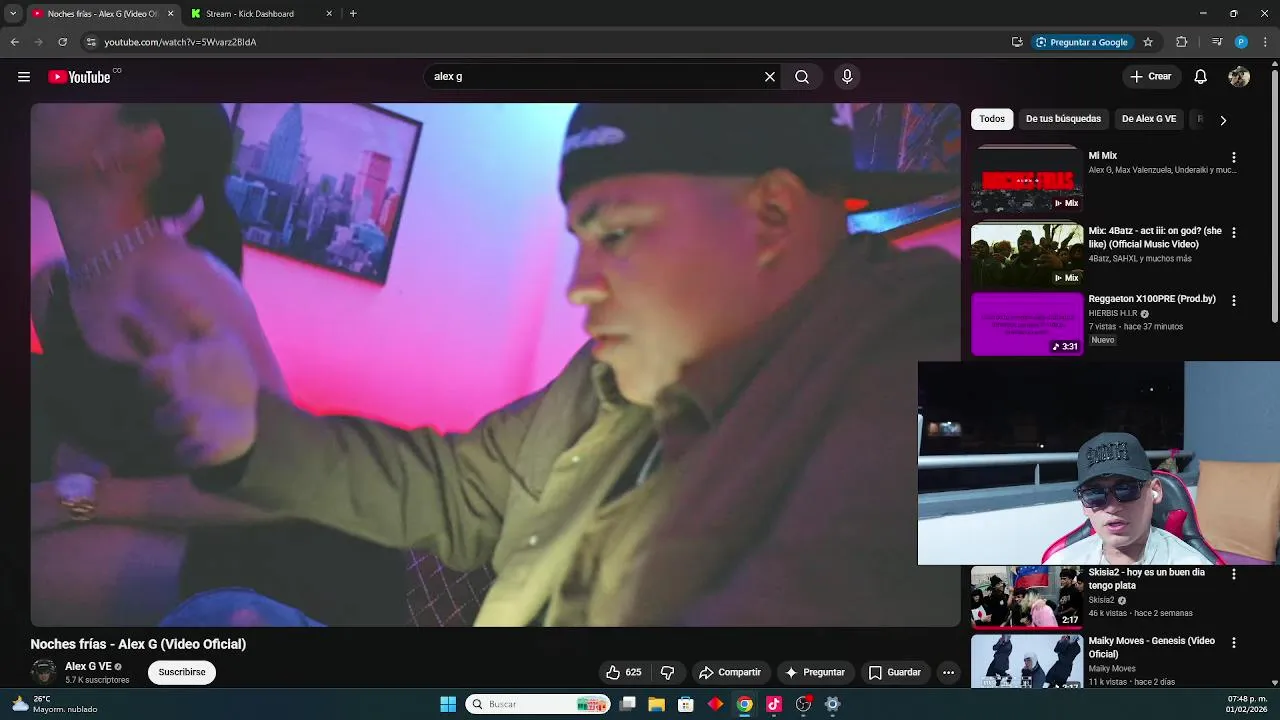Click the main video player

(495, 365)
